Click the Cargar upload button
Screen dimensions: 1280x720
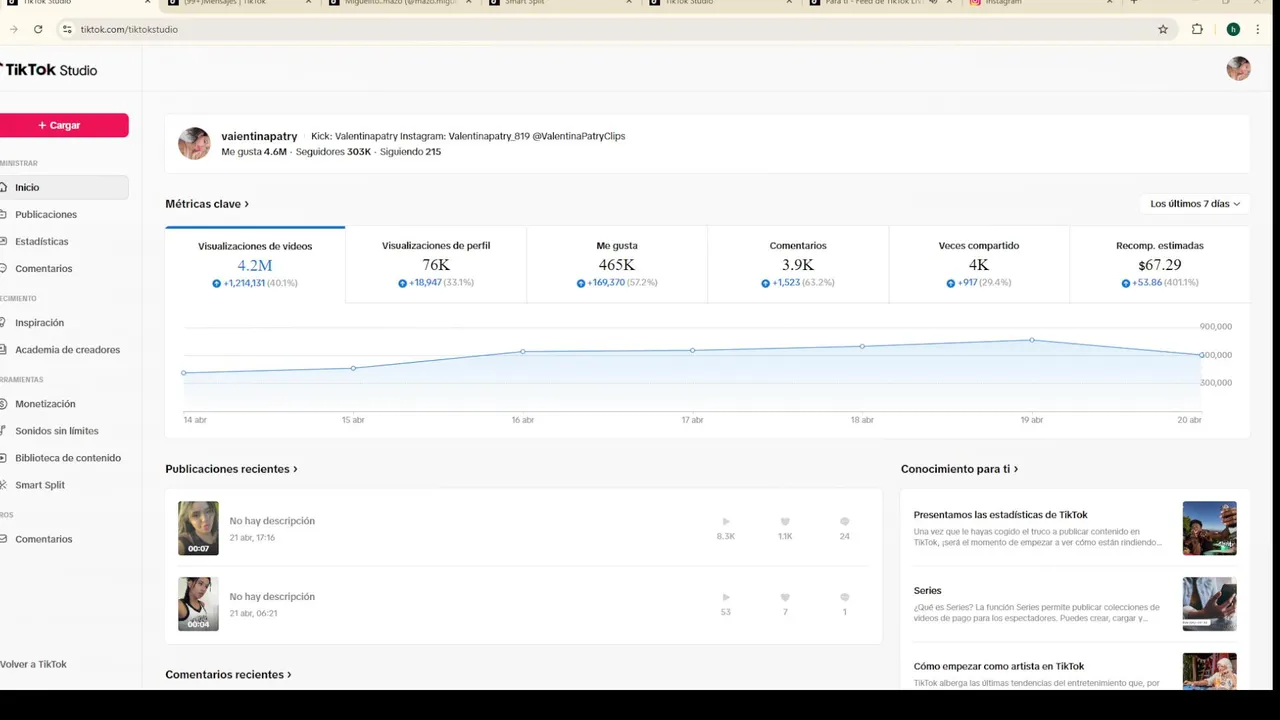pyautogui.click(x=64, y=125)
